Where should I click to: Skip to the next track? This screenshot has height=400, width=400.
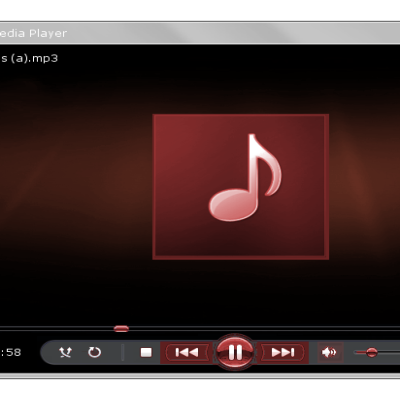coord(283,352)
